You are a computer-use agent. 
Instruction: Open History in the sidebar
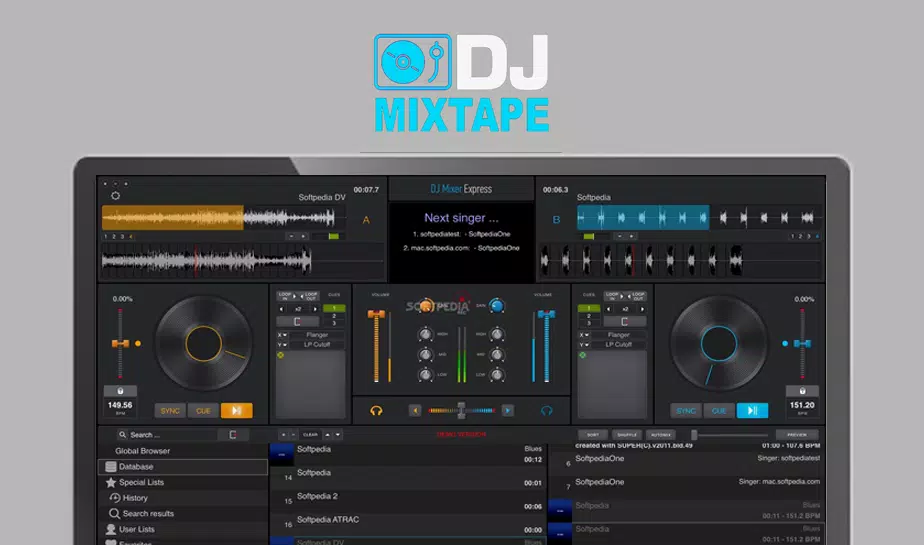coord(135,498)
